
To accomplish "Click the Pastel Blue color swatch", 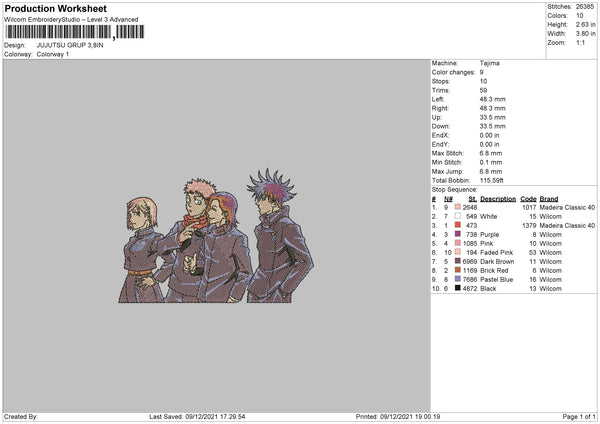I will pyautogui.click(x=458, y=279).
